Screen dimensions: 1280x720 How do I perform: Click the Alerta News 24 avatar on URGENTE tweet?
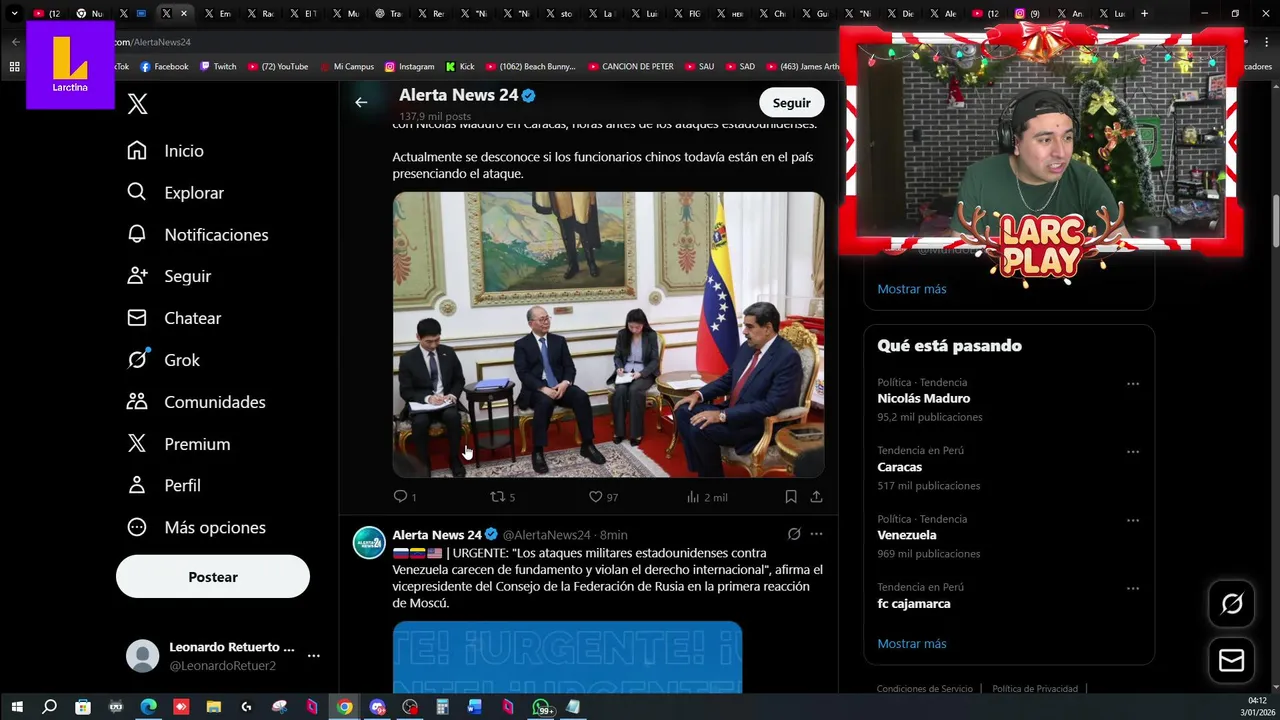369,542
